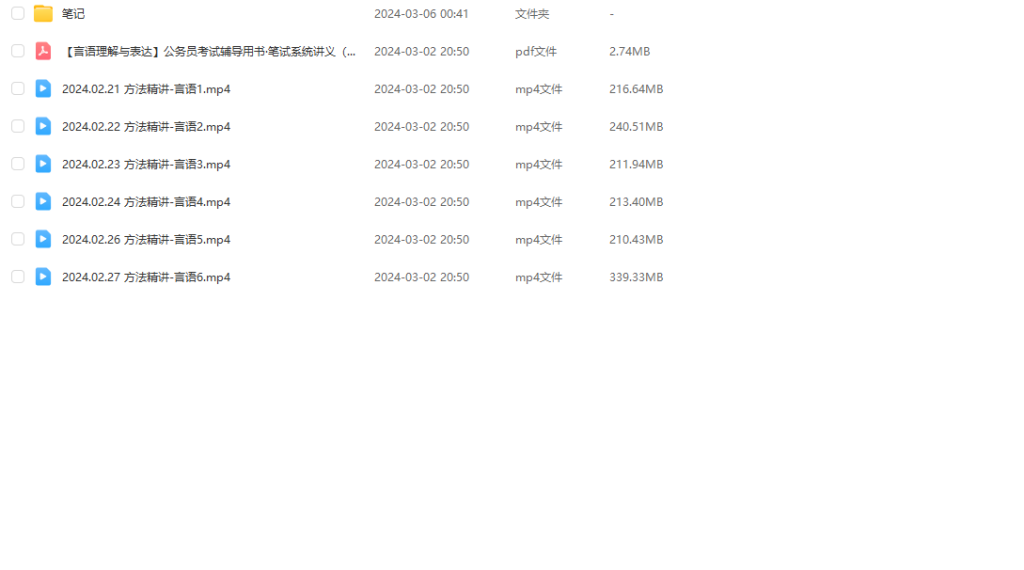Click video icon for 言语5.mp4
The width and height of the screenshot is (1024, 570).
[43, 239]
